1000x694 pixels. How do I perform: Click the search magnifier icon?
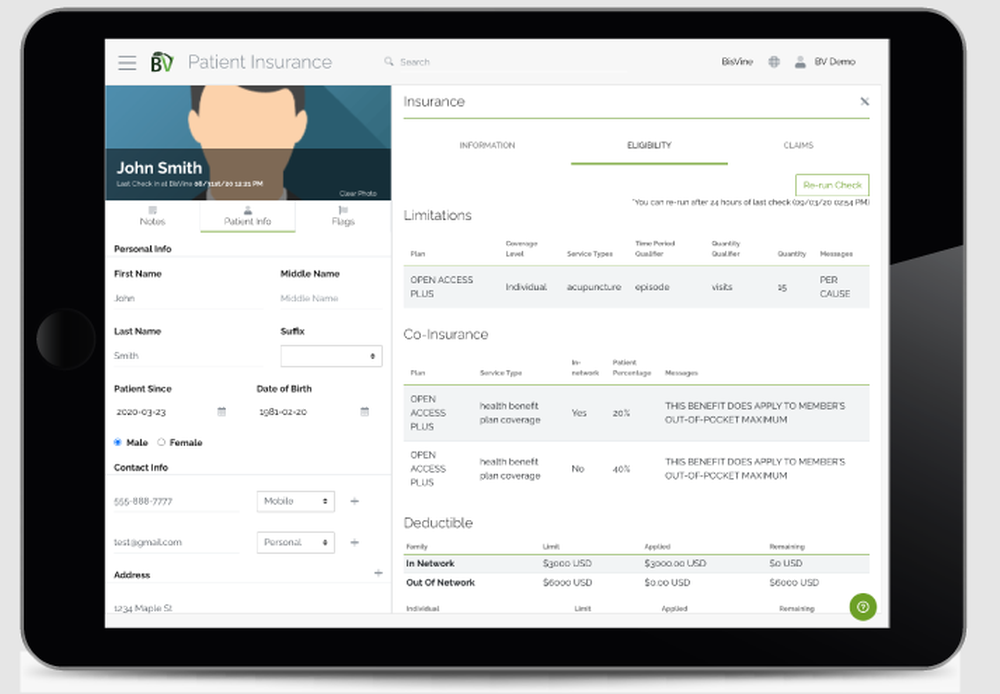coord(390,61)
